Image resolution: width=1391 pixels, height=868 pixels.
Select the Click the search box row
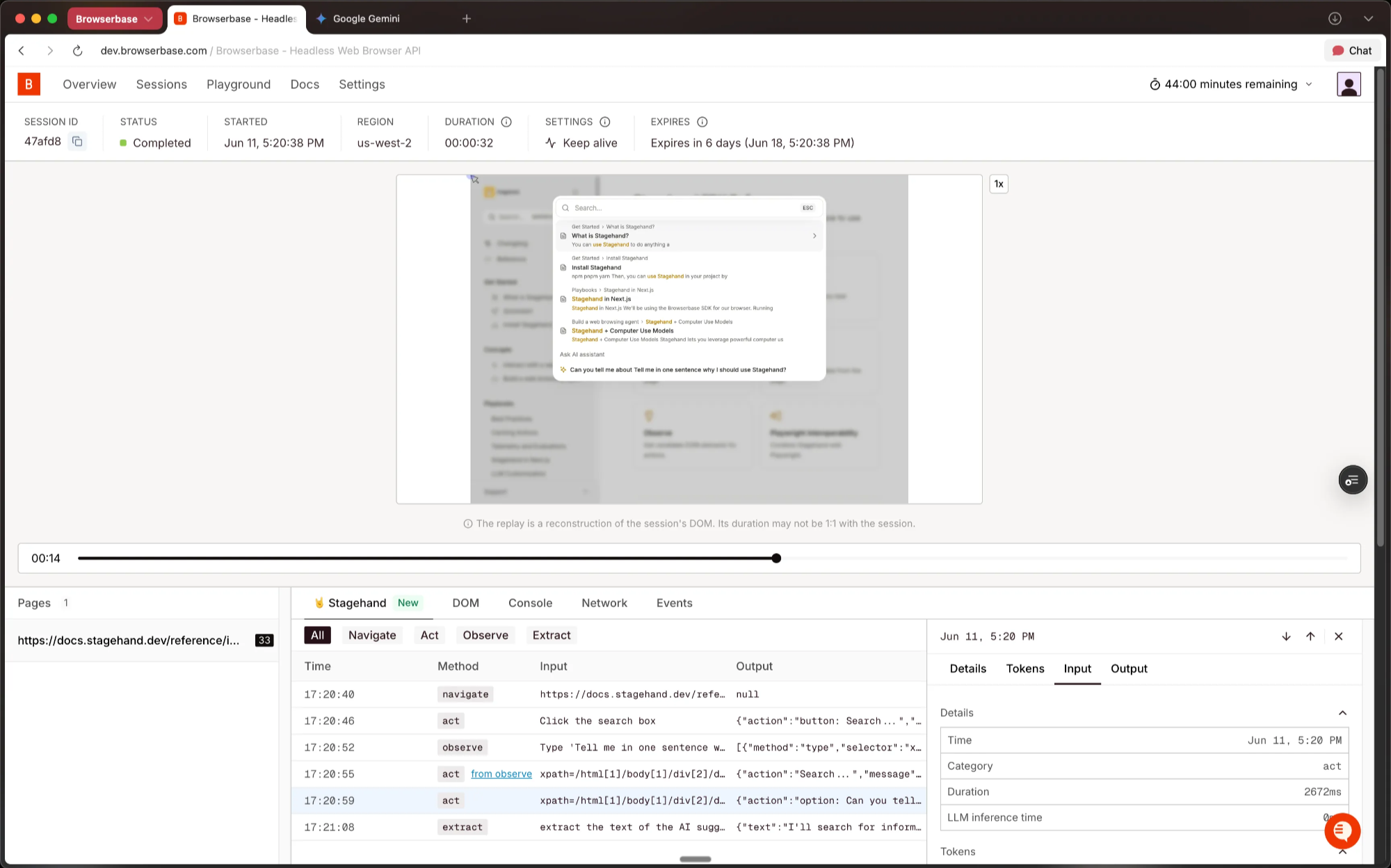coord(609,721)
